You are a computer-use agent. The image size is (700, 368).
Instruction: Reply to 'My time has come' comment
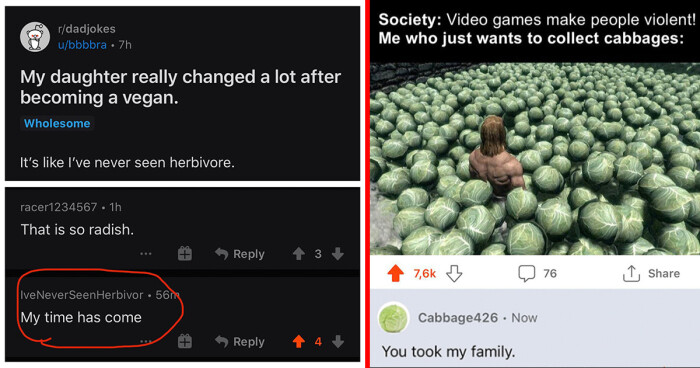[x=240, y=342]
